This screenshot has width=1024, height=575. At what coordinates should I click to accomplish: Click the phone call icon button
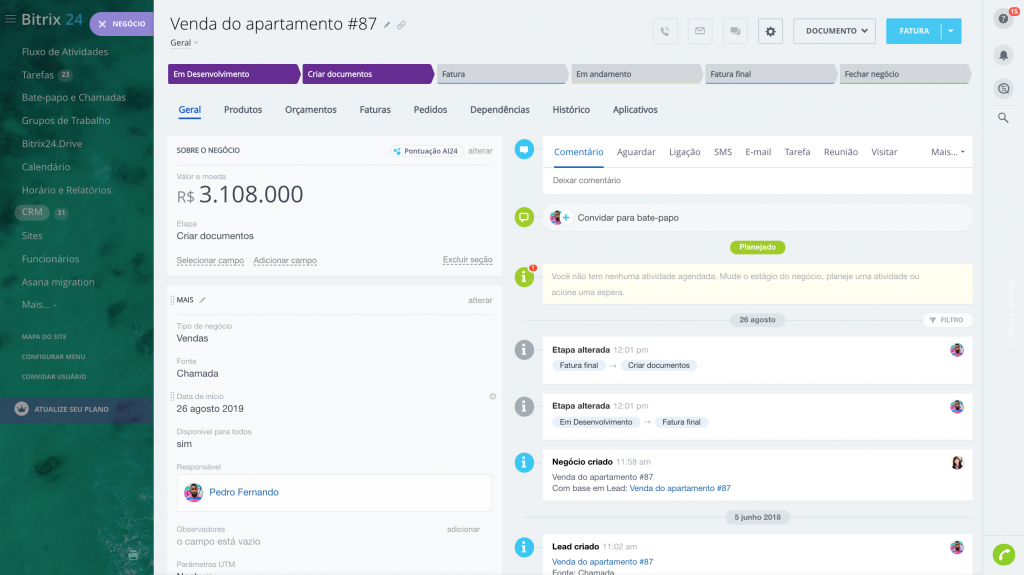point(665,31)
